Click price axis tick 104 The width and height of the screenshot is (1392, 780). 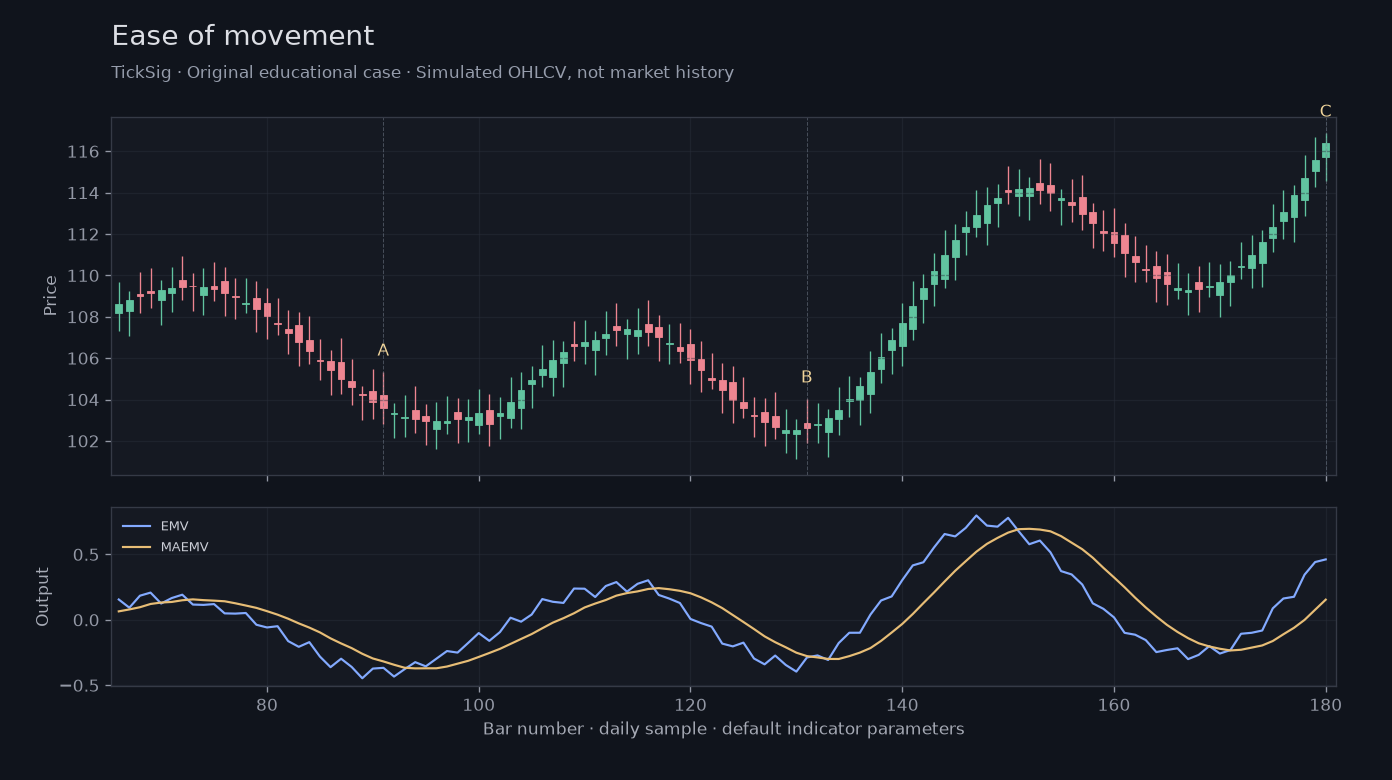click(83, 401)
